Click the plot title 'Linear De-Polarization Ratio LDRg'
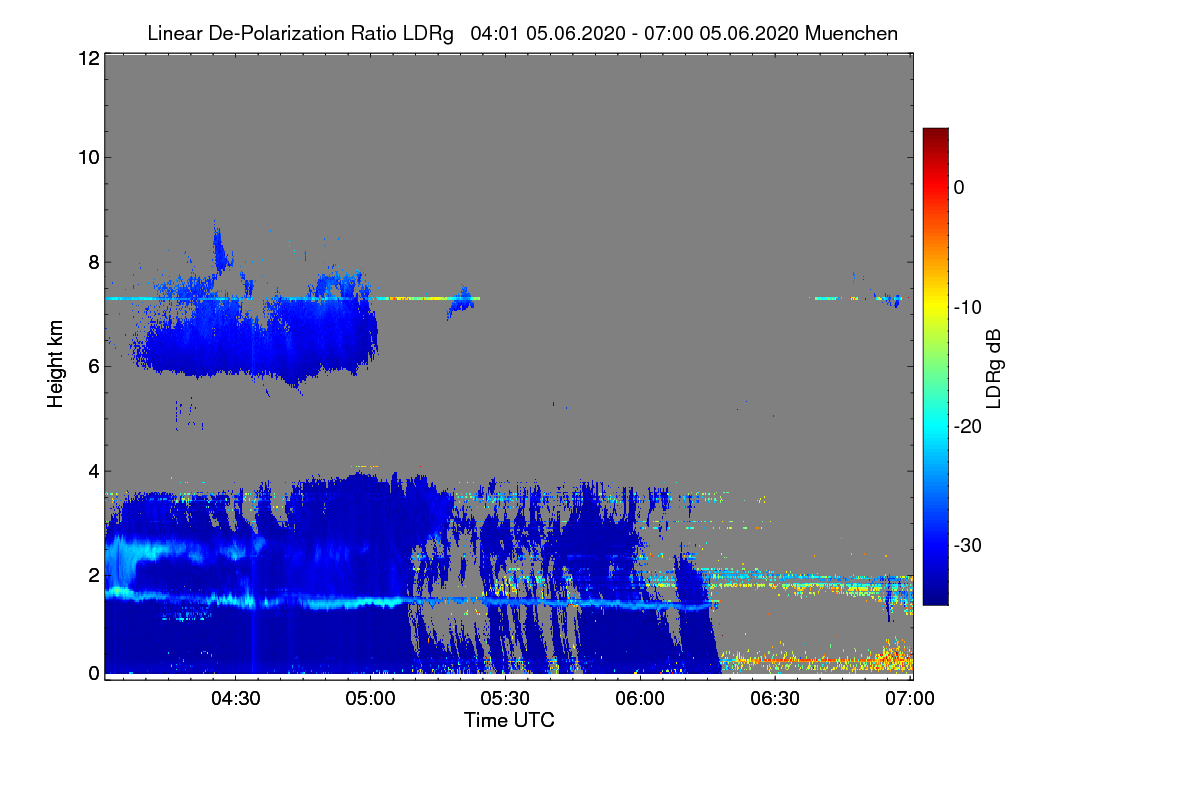The image size is (1200, 800). [x=300, y=33]
